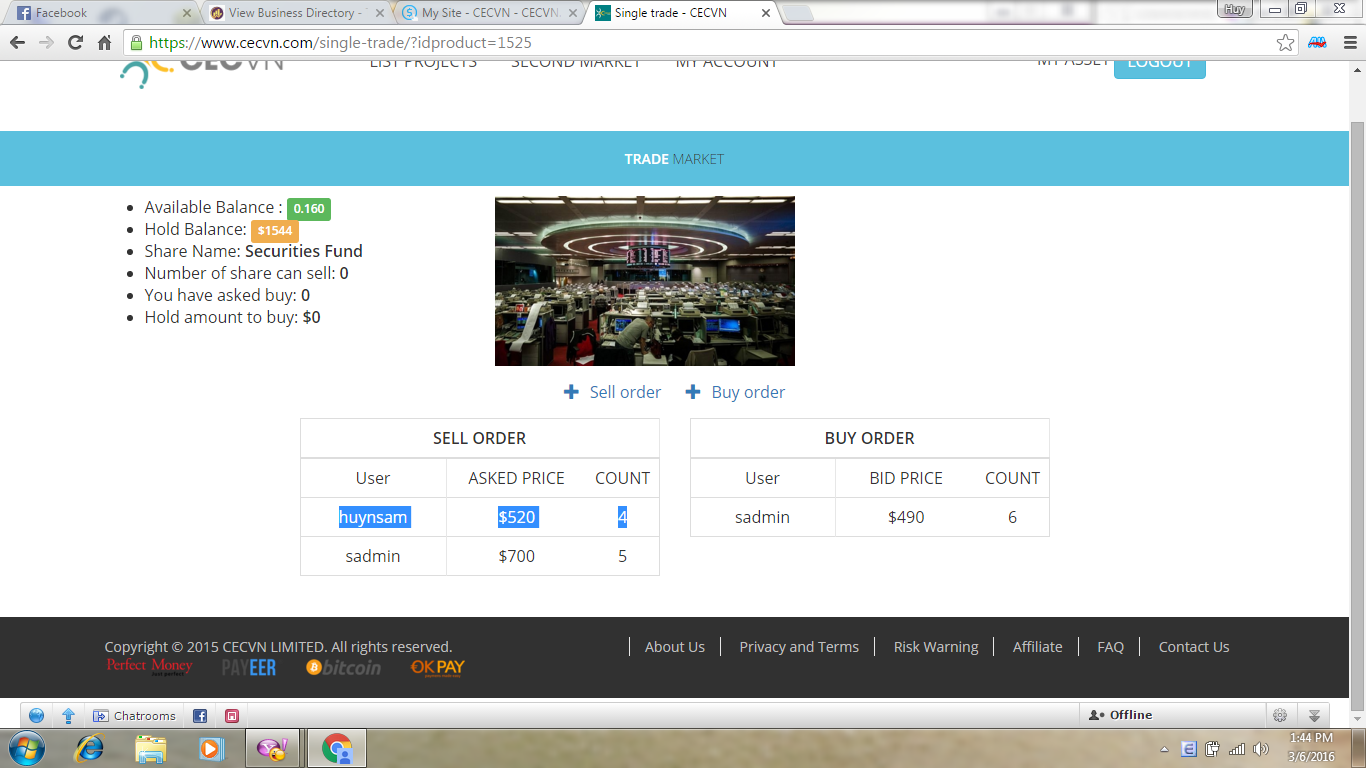Open the Payeer payment logo
1366x768 pixels.
[249, 667]
